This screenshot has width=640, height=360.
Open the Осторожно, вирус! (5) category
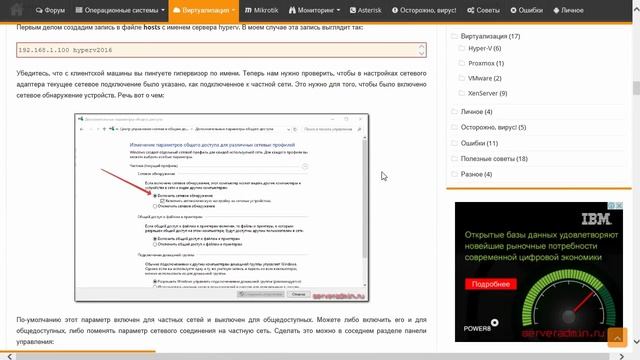[x=493, y=127]
